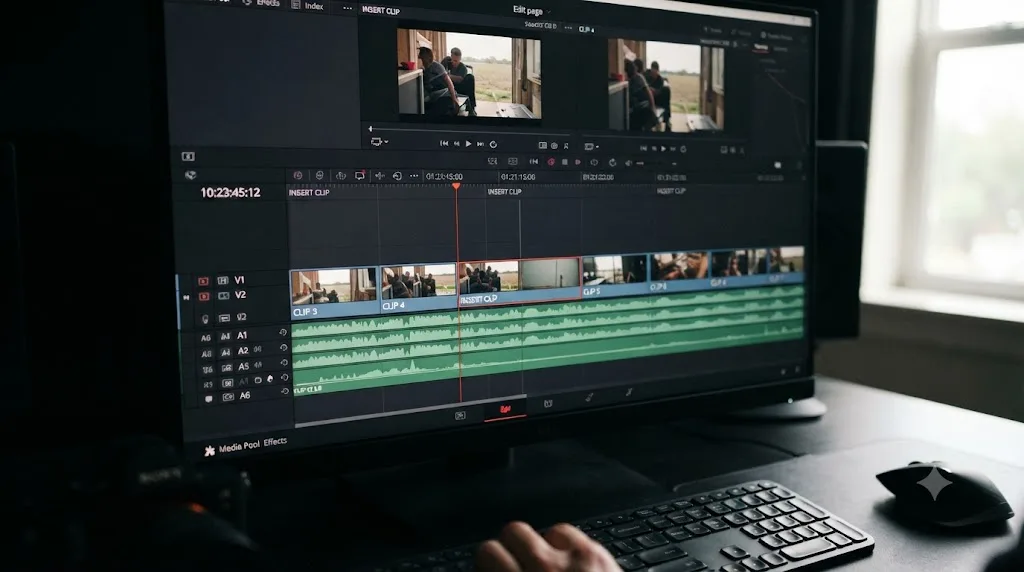The image size is (1024, 572).
Task: Click the V1 track filmstrip icon
Action: 223,280
